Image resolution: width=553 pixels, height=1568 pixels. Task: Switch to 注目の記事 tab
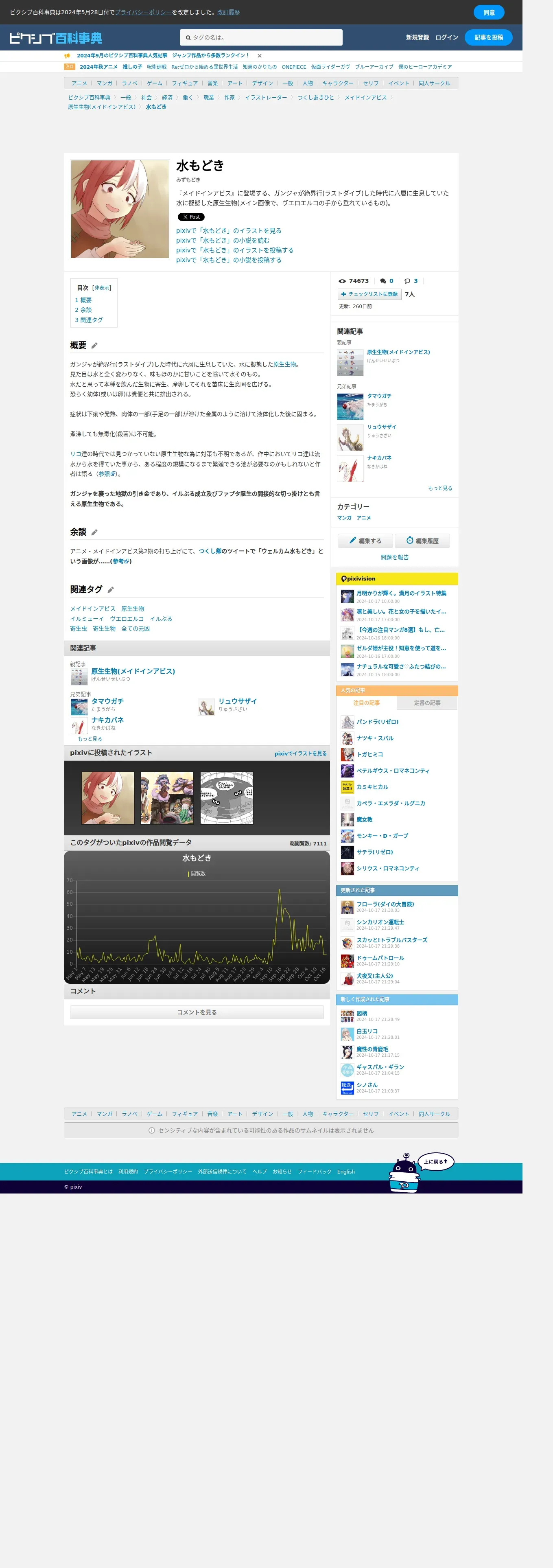[366, 703]
